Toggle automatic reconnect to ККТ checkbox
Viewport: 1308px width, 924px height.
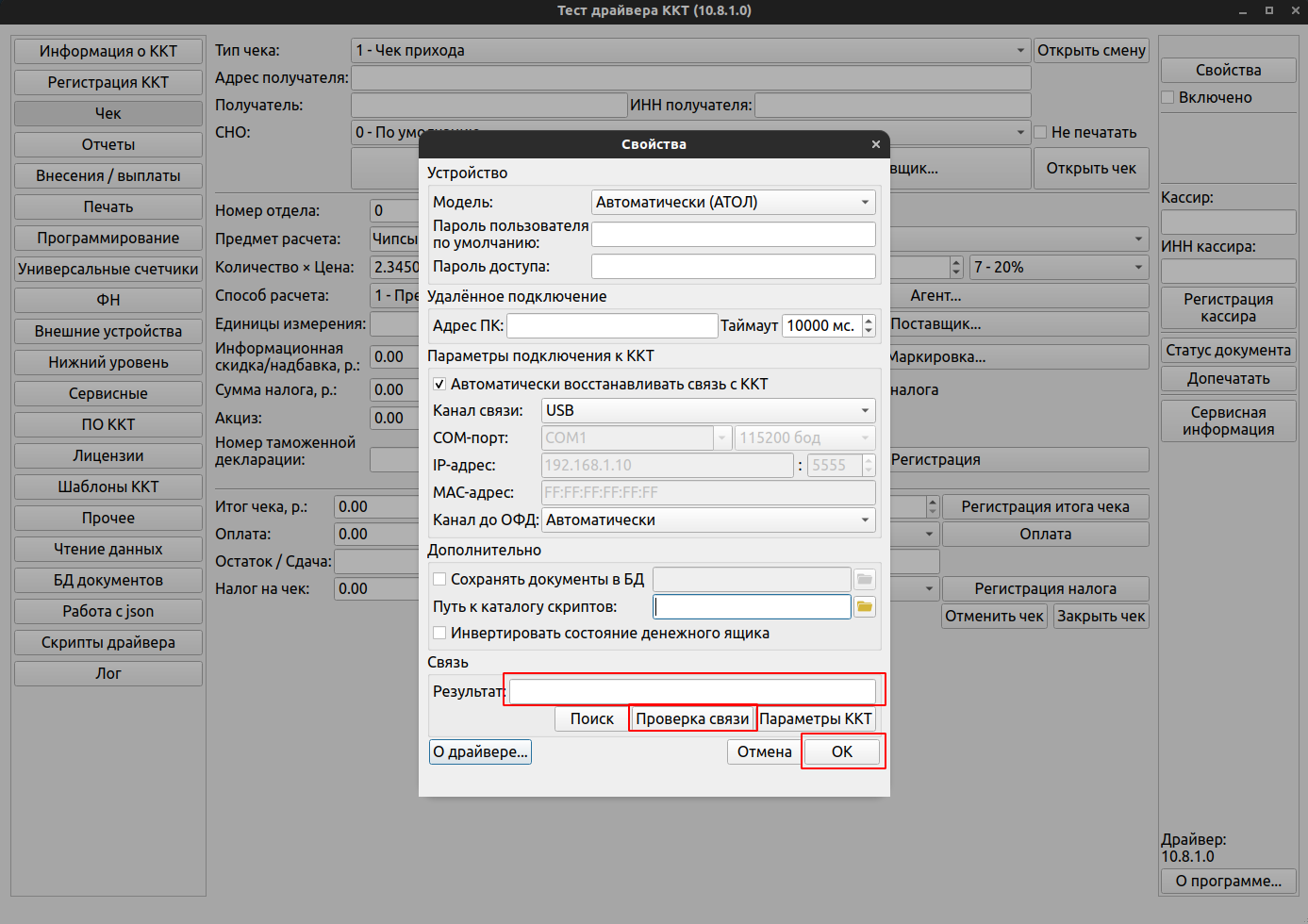(439, 384)
